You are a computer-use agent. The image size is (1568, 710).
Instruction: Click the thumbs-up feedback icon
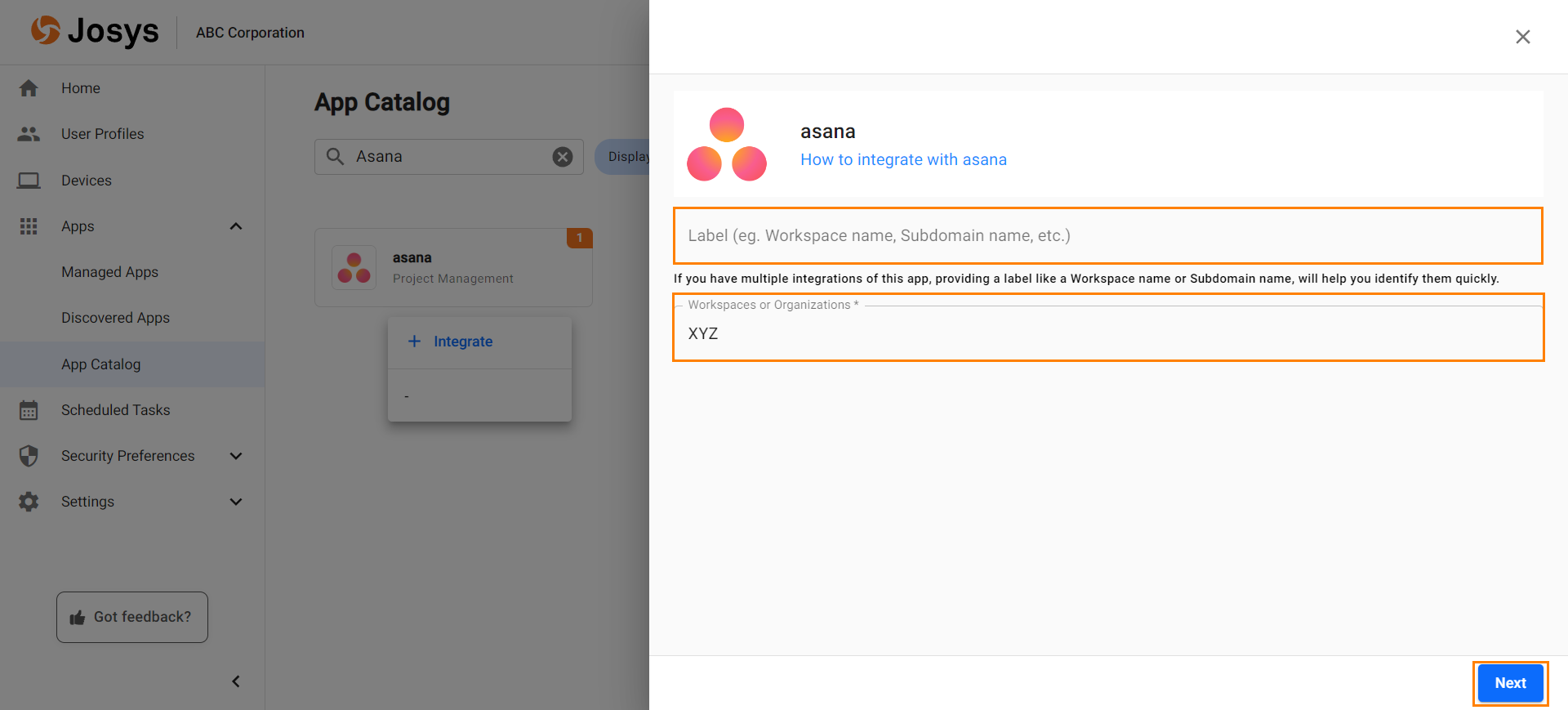(78, 618)
